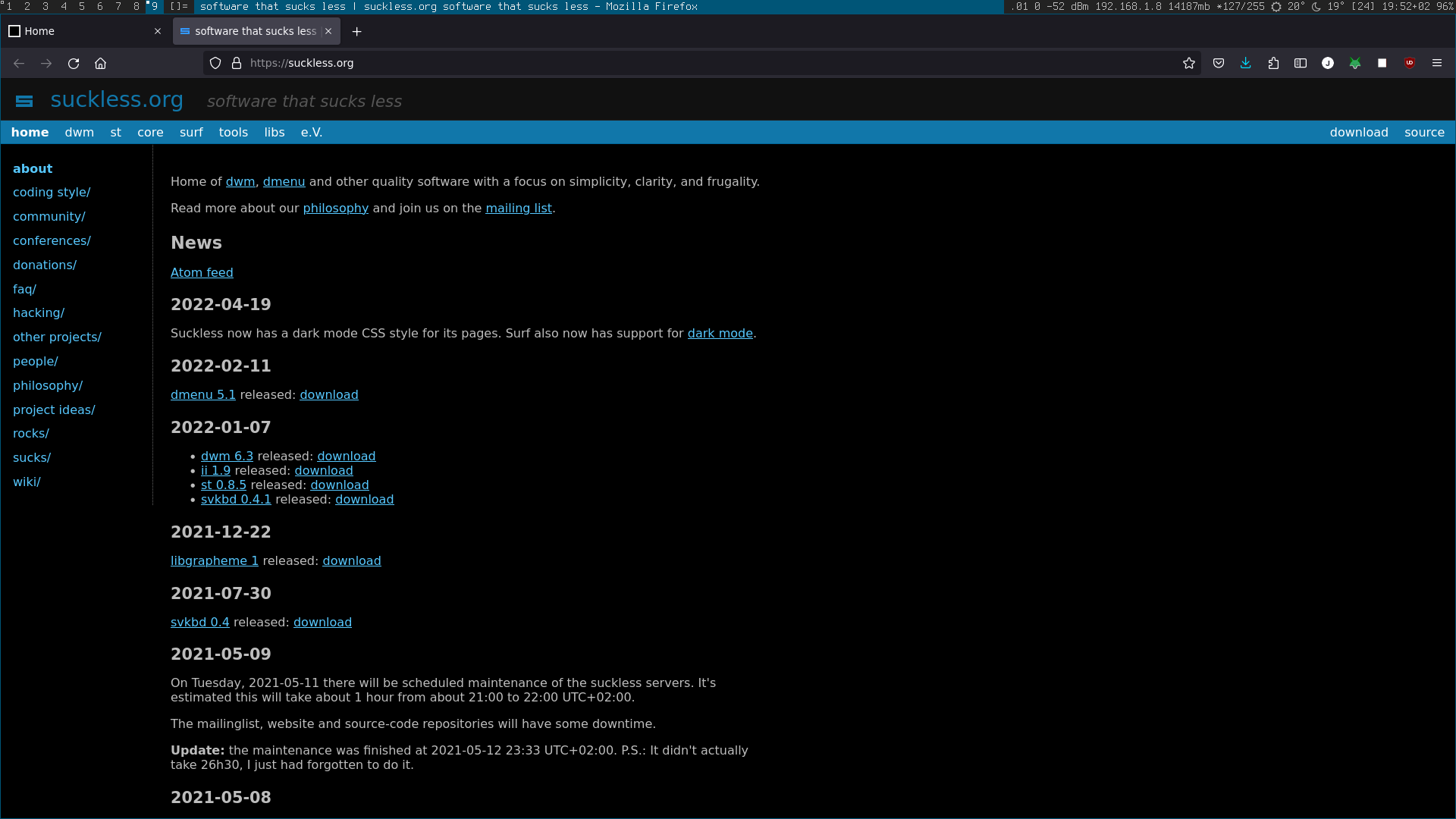Viewport: 1456px width, 819px height.
Task: Go back to the previous page
Action: click(19, 64)
